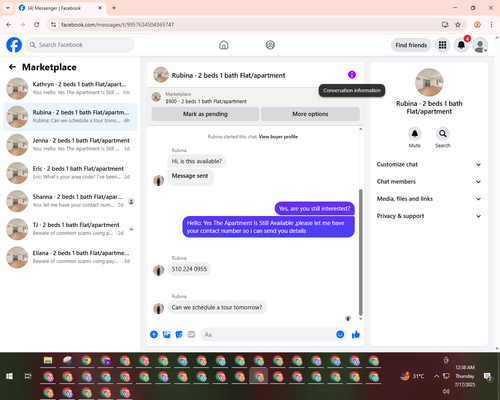Bookmark this page with star icon

tap(458, 25)
